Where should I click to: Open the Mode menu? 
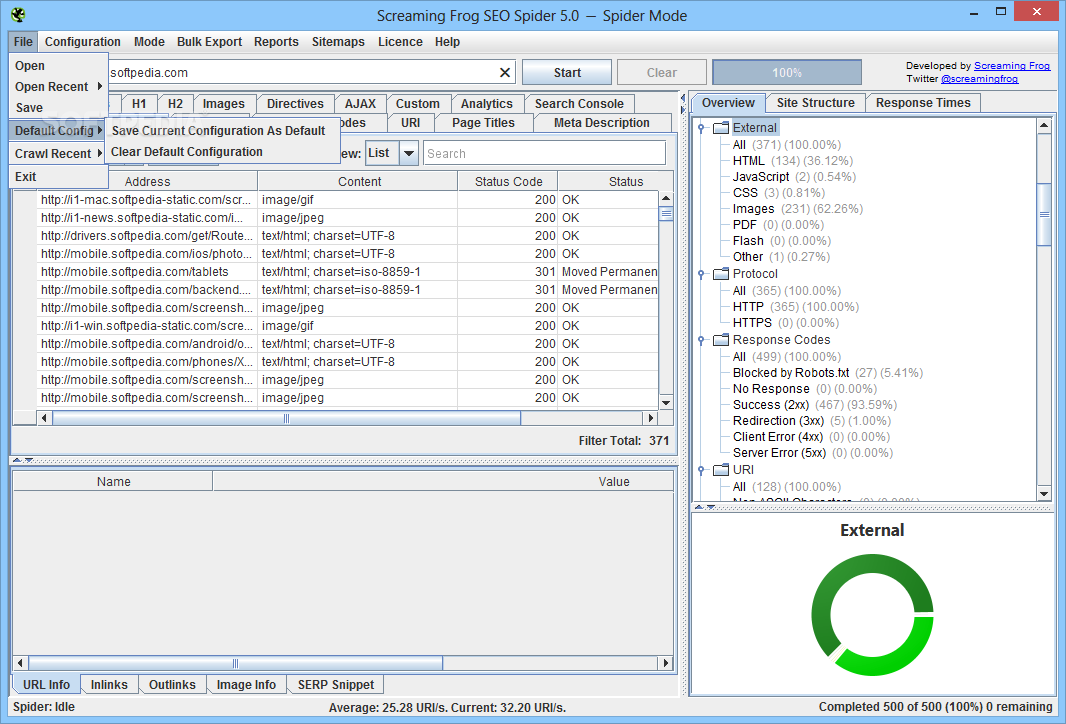[150, 41]
